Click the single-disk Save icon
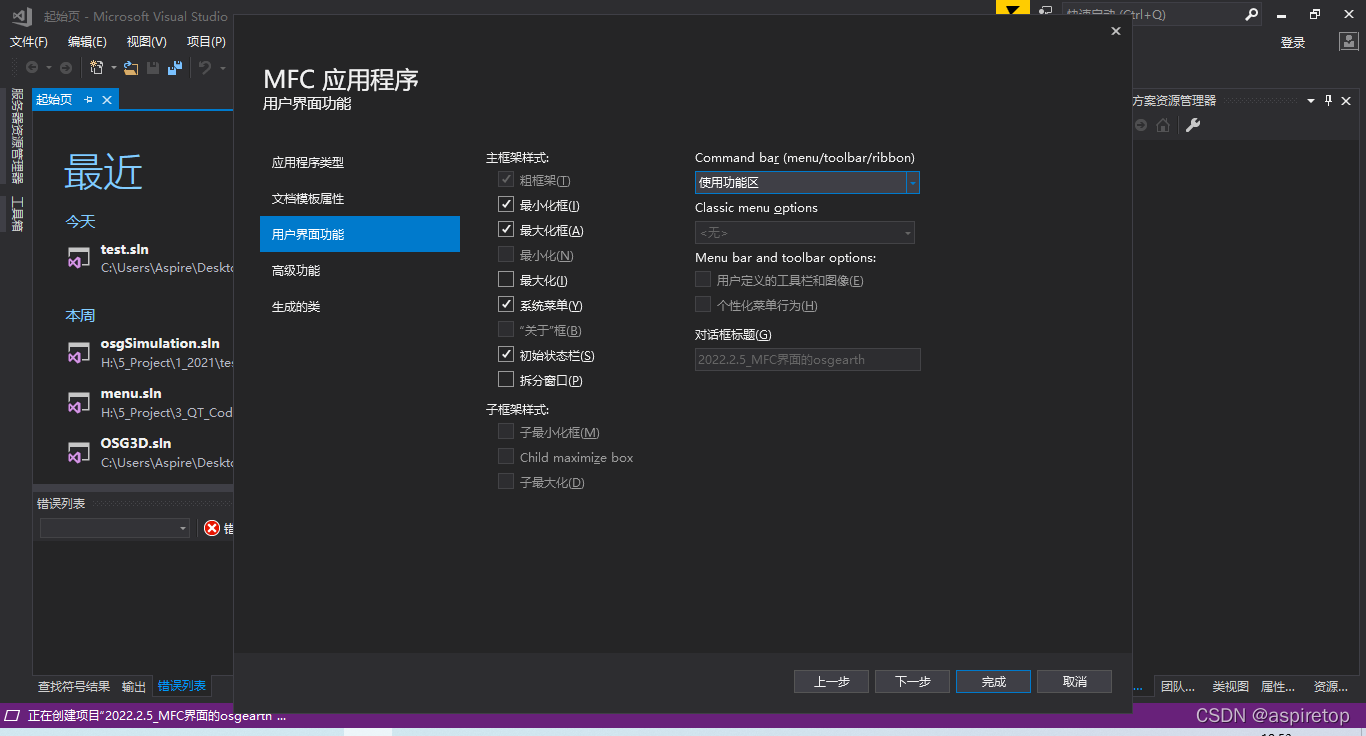 [x=153, y=68]
